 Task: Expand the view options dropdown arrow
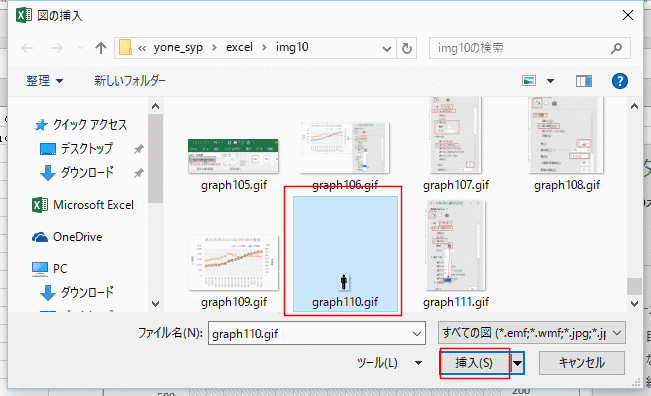pyautogui.click(x=550, y=81)
